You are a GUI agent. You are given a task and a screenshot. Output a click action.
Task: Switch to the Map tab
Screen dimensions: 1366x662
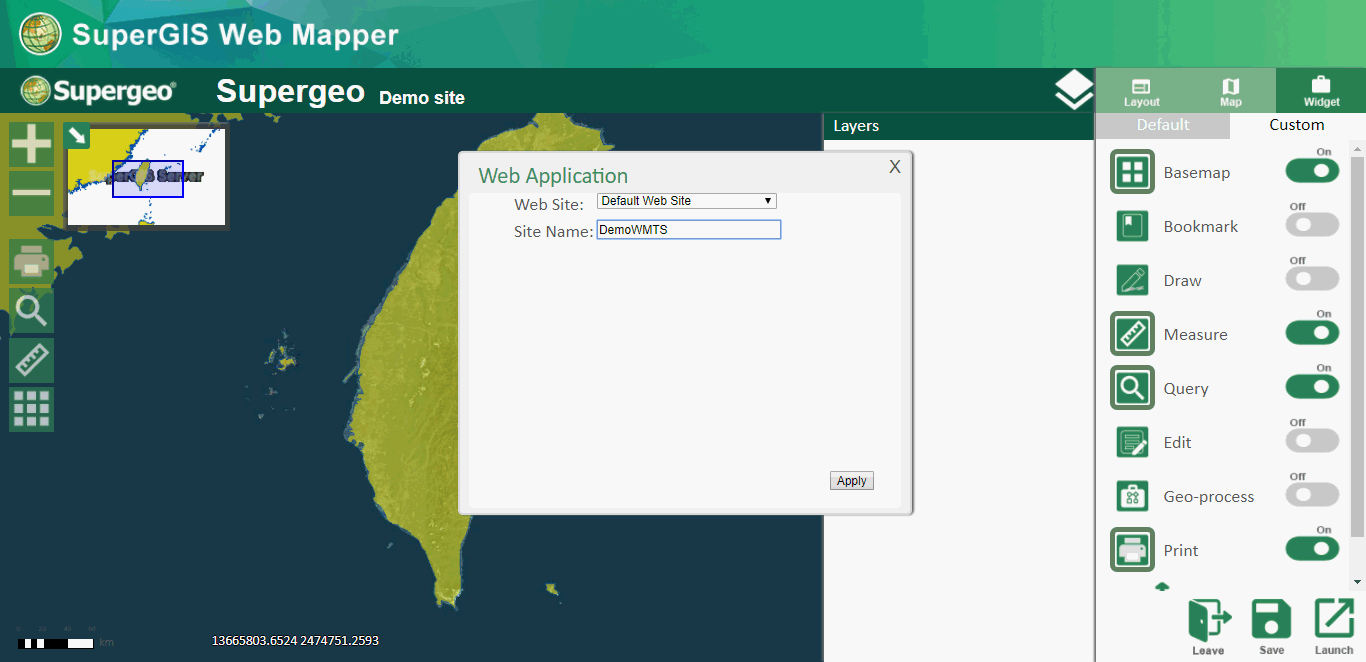pyautogui.click(x=1231, y=91)
